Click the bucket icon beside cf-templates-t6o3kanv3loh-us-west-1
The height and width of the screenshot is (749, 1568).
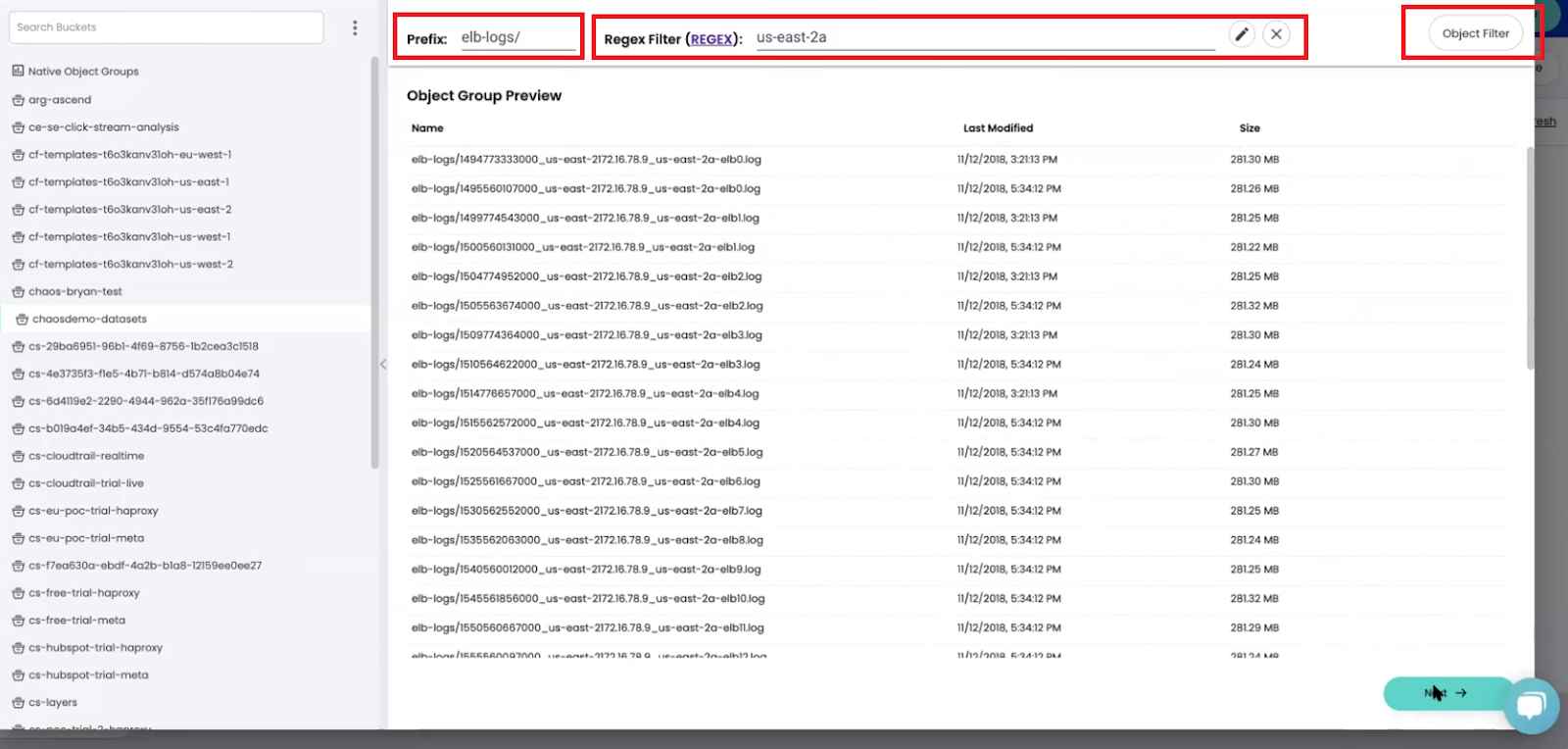[18, 237]
